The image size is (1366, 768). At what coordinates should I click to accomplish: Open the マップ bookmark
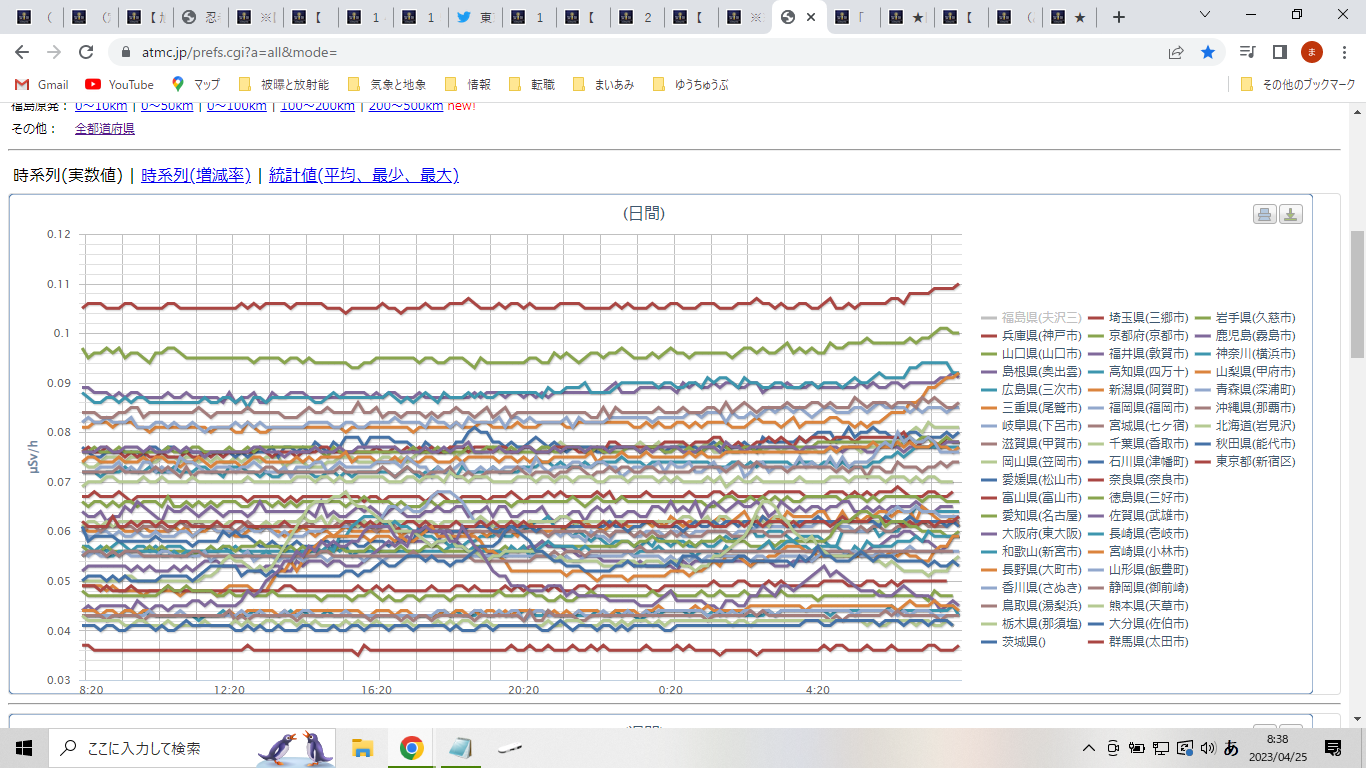(196, 84)
